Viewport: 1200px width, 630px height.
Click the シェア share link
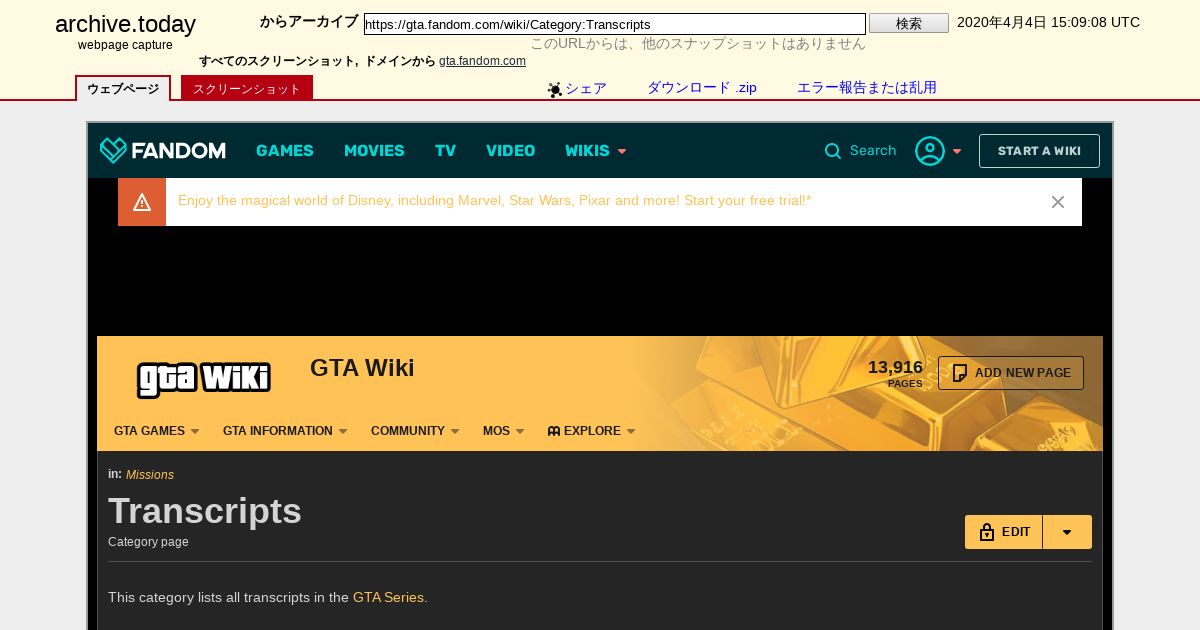(x=586, y=88)
